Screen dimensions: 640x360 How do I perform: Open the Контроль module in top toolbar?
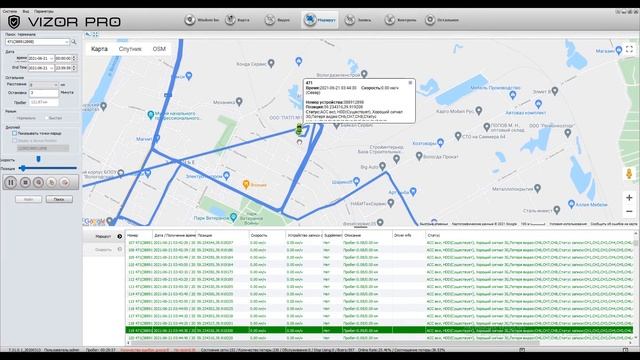pos(400,20)
